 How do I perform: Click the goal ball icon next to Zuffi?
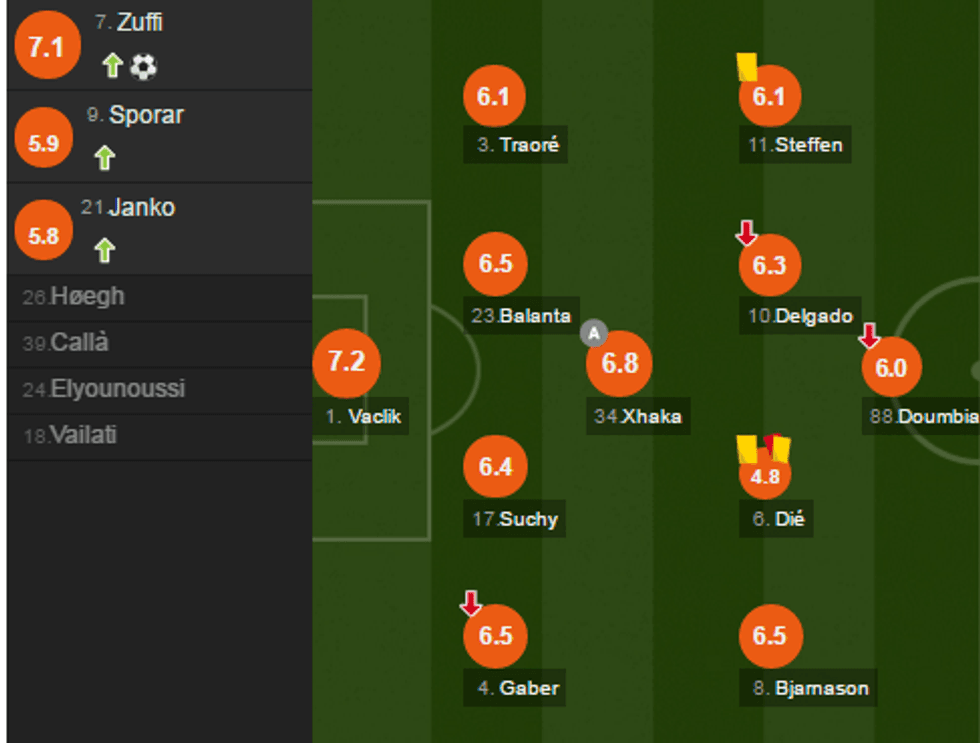coord(144,67)
